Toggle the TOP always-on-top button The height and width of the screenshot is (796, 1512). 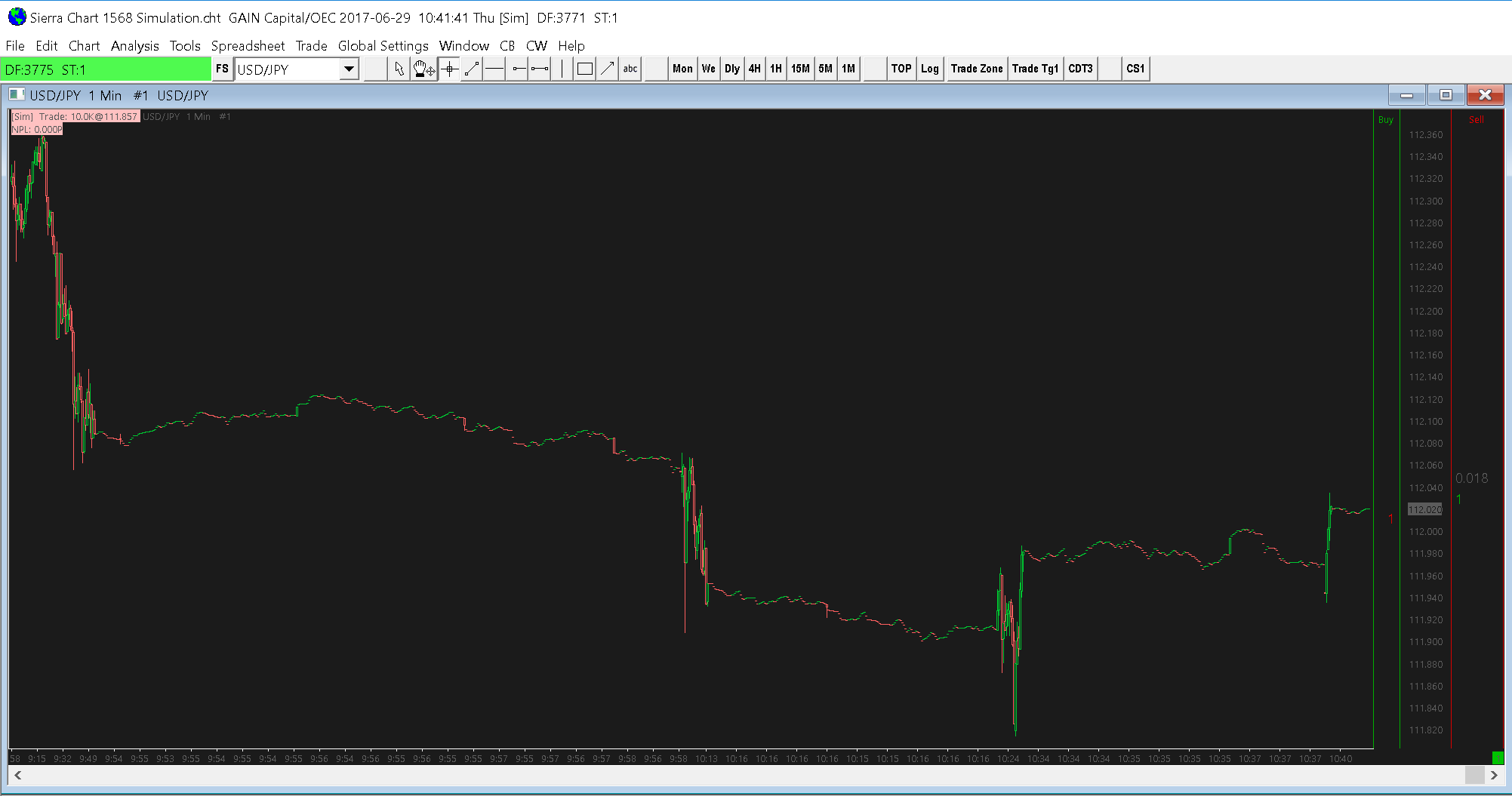901,69
